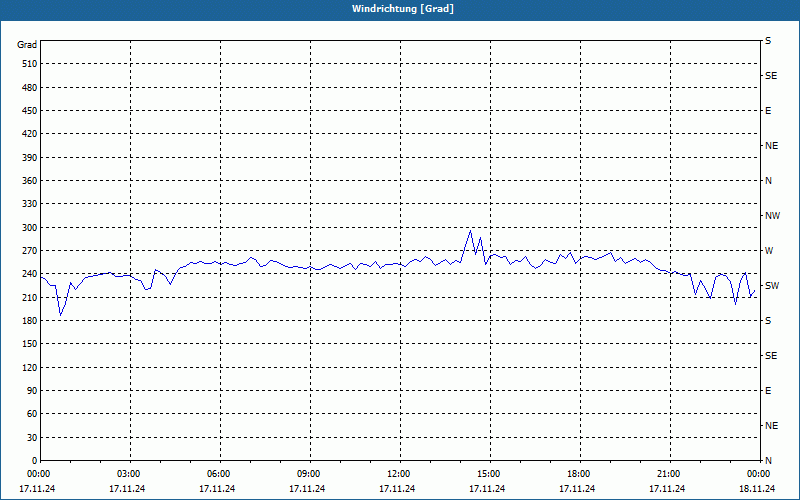Click S compass label beside the 180 gridline
This screenshot has width=800, height=500.
[768, 321]
